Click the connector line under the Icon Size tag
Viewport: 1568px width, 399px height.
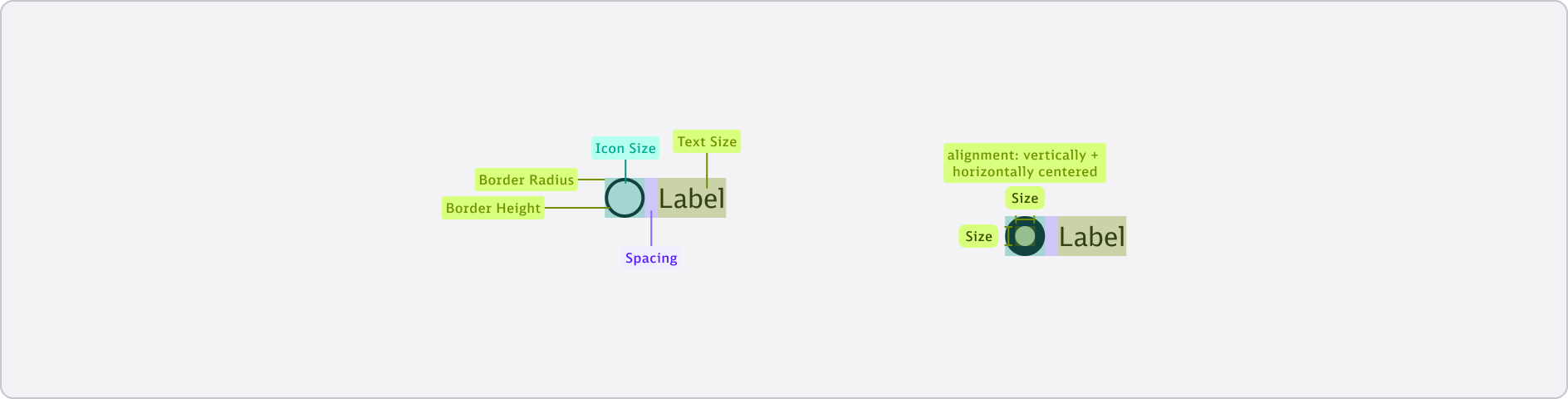[x=625, y=168]
